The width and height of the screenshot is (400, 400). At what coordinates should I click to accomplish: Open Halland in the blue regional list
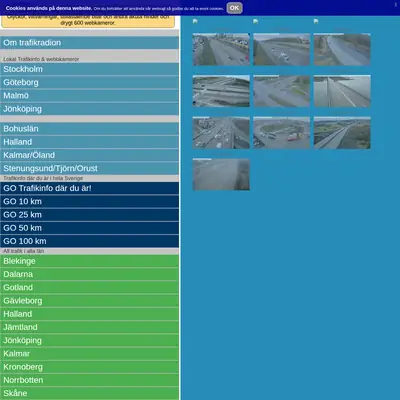pos(89,142)
